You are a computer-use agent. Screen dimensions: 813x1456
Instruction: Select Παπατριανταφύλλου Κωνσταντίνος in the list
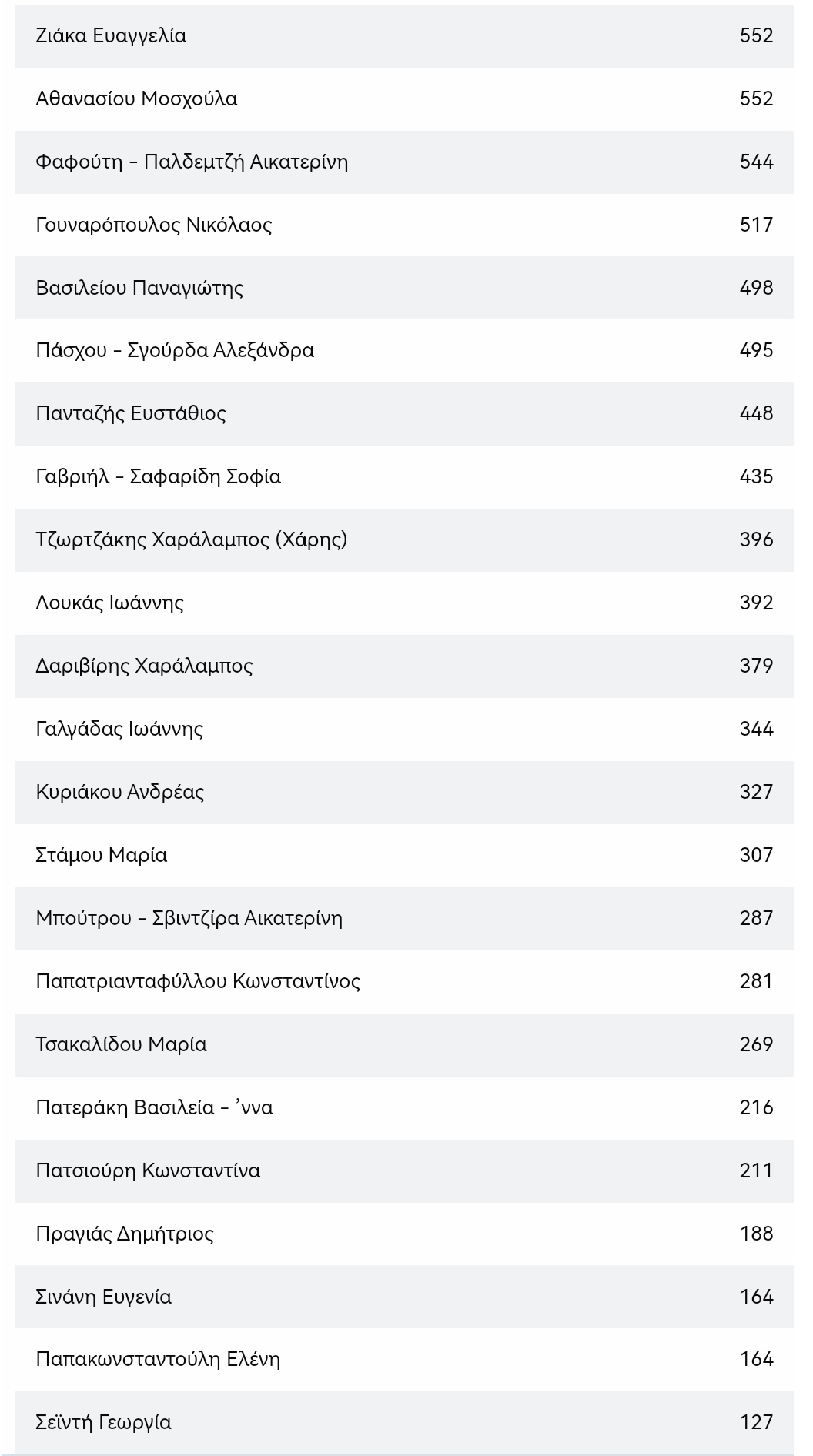click(x=198, y=981)
